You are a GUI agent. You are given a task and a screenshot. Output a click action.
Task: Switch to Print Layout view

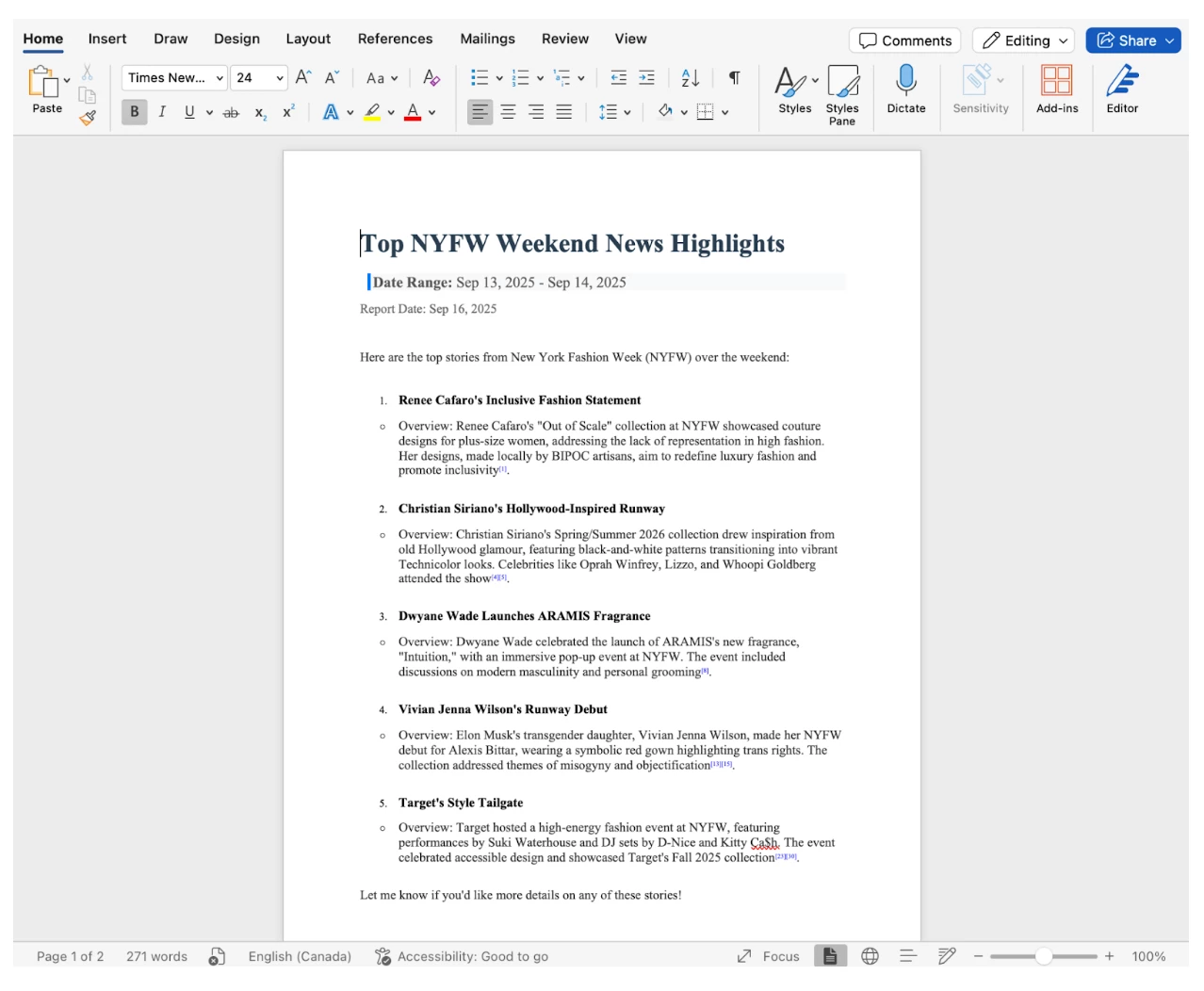click(x=830, y=956)
